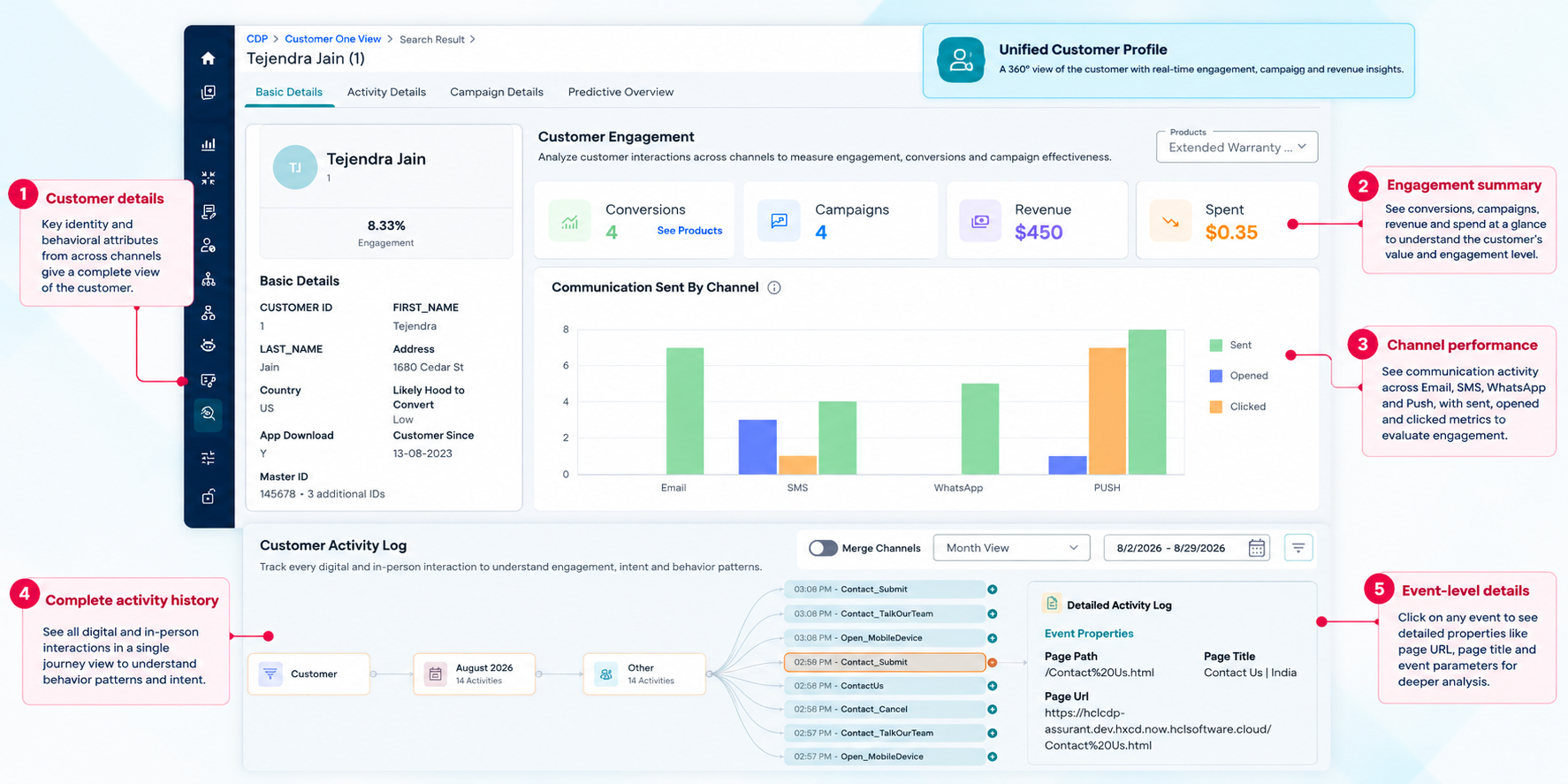Click the Search Result breadcrumb

pyautogui.click(x=432, y=40)
